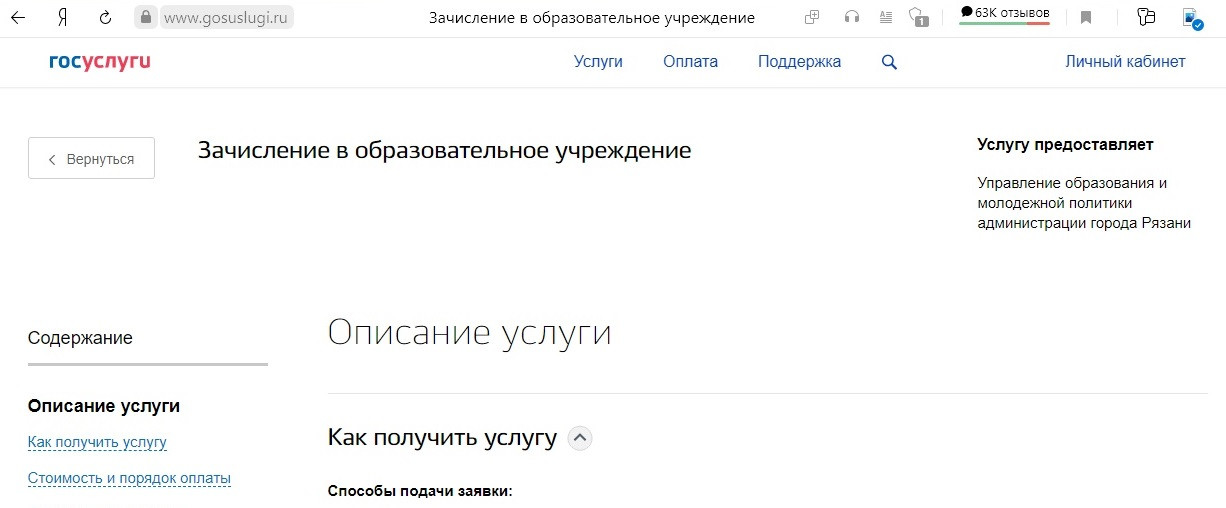The height and width of the screenshot is (508, 1226).
Task: Click the headphones read-aloud icon
Action: pyautogui.click(x=851, y=17)
